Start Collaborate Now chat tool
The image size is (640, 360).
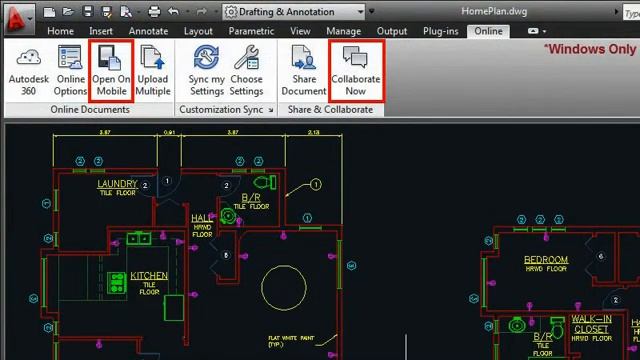[x=356, y=71]
